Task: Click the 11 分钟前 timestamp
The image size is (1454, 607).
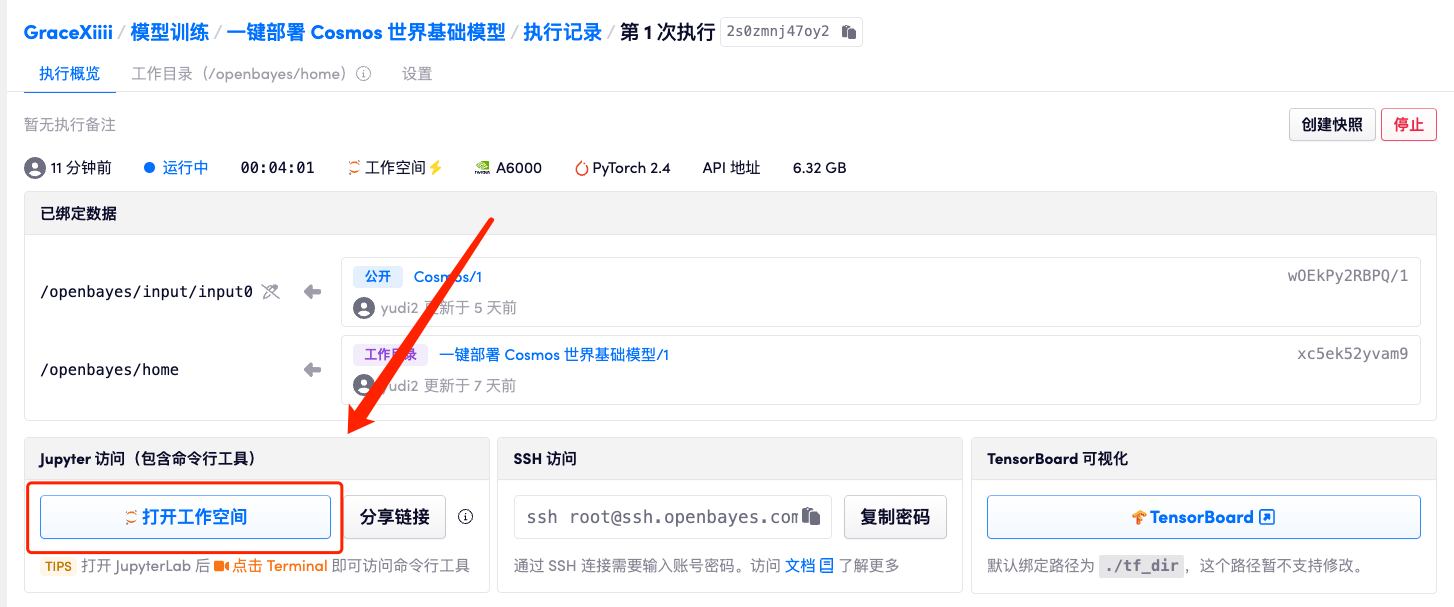Action: point(81,168)
